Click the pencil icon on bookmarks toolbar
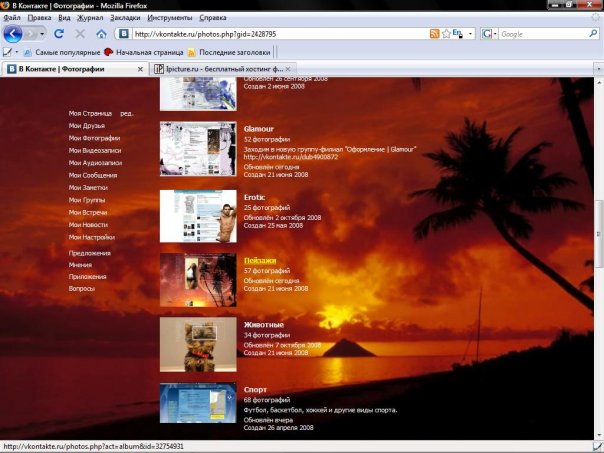 [7, 52]
